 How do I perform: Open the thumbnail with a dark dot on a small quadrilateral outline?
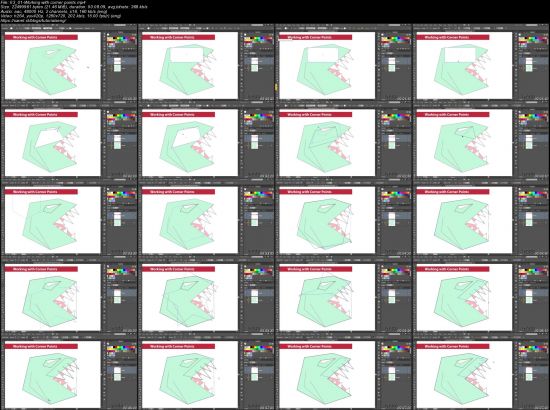(x=481, y=141)
